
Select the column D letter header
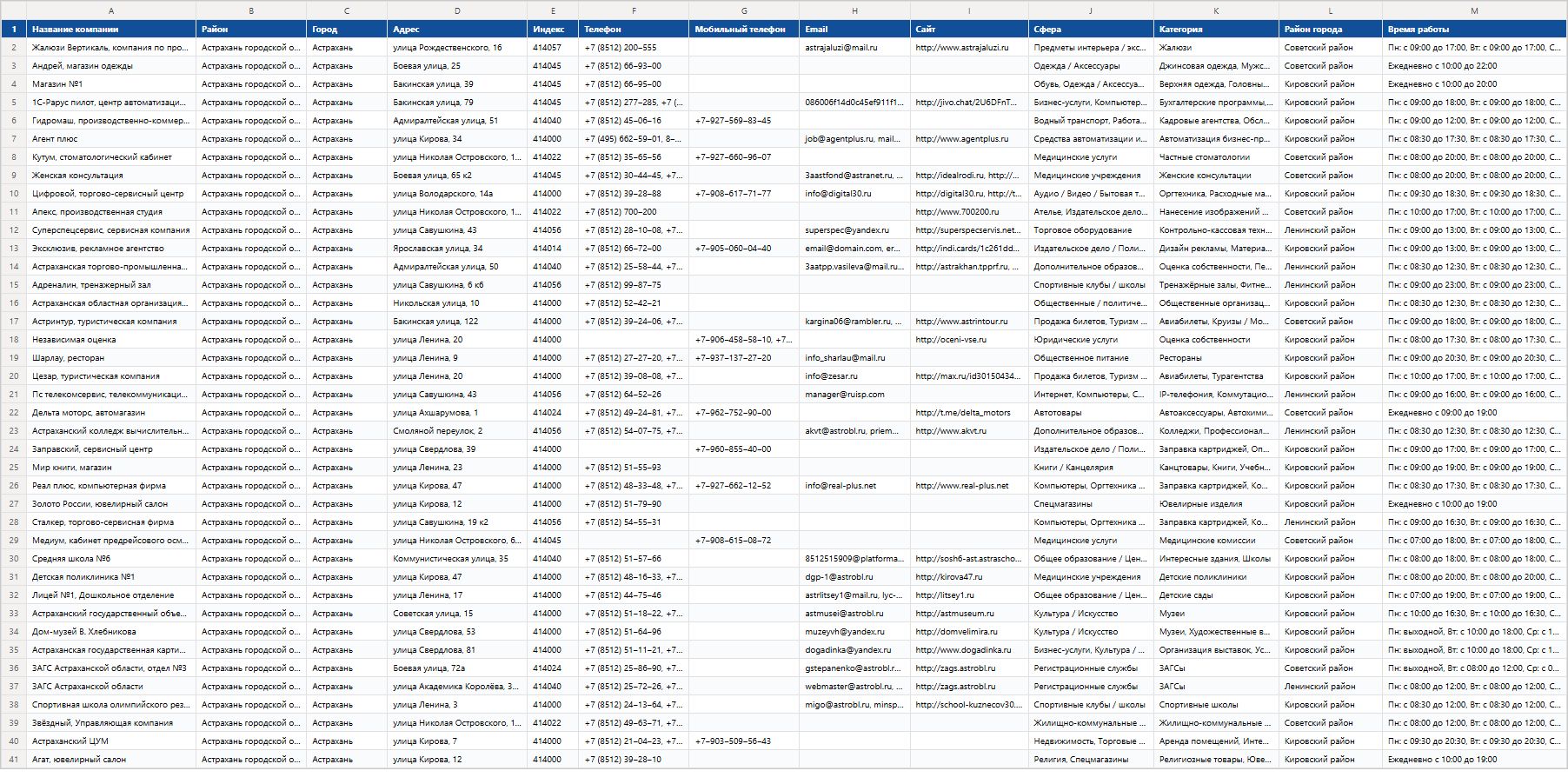[x=457, y=10]
